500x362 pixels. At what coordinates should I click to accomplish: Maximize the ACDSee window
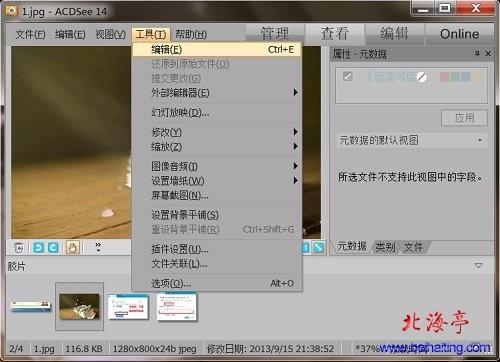pyautogui.click(x=445, y=8)
